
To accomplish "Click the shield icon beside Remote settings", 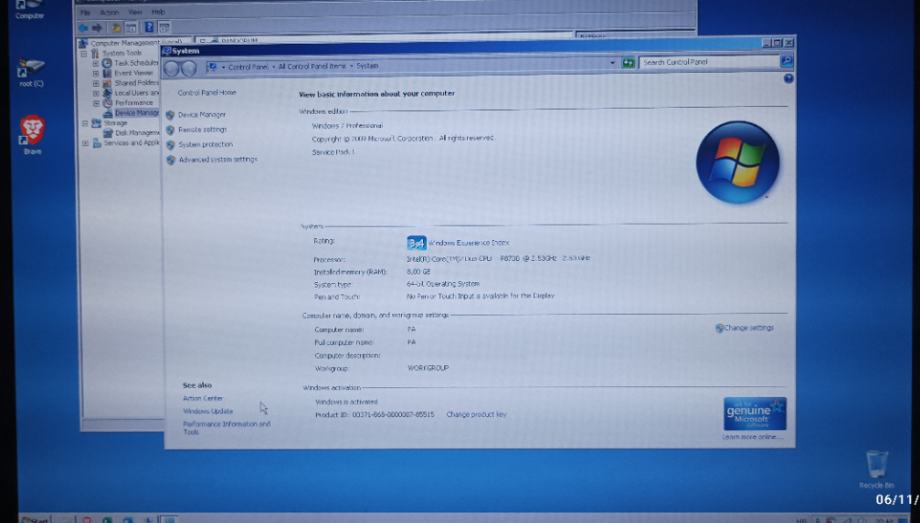I will point(170,130).
